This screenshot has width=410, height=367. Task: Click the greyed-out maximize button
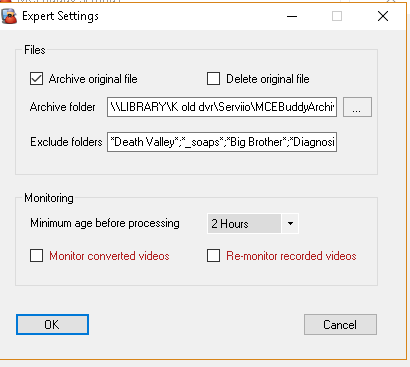[x=337, y=16]
